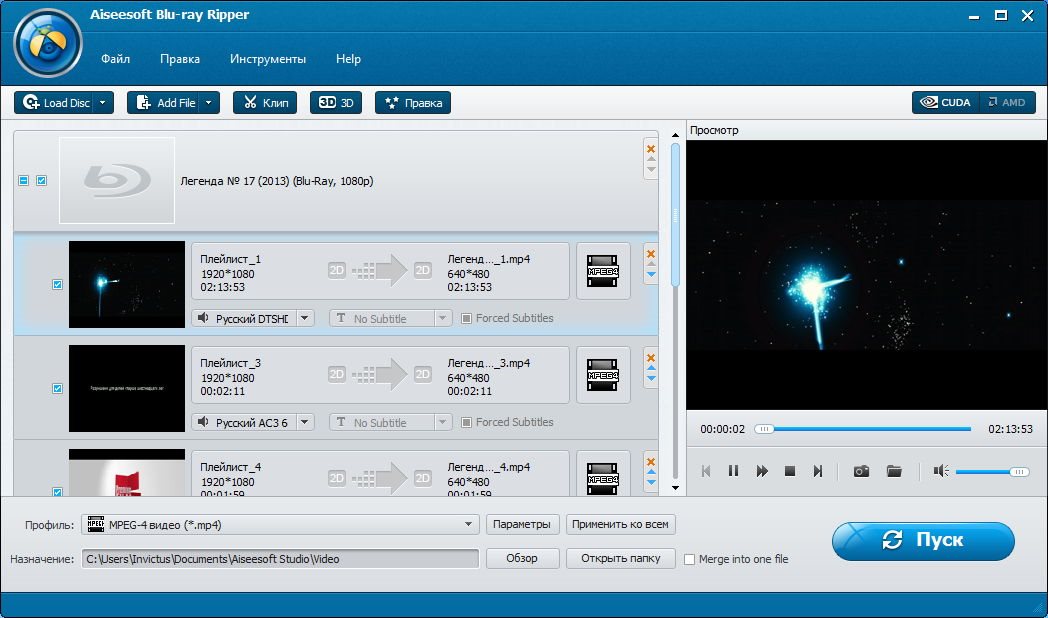Uncheck the Легенда № 17 disc checkbox
The image size is (1048, 618).
pyautogui.click(x=41, y=180)
